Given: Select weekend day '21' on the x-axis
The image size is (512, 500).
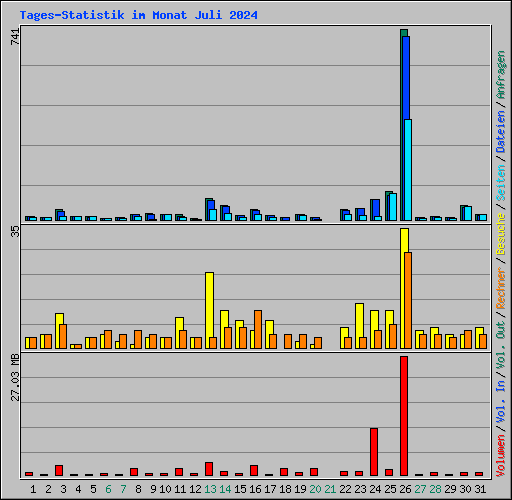Looking at the screenshot, I should (x=330, y=489).
